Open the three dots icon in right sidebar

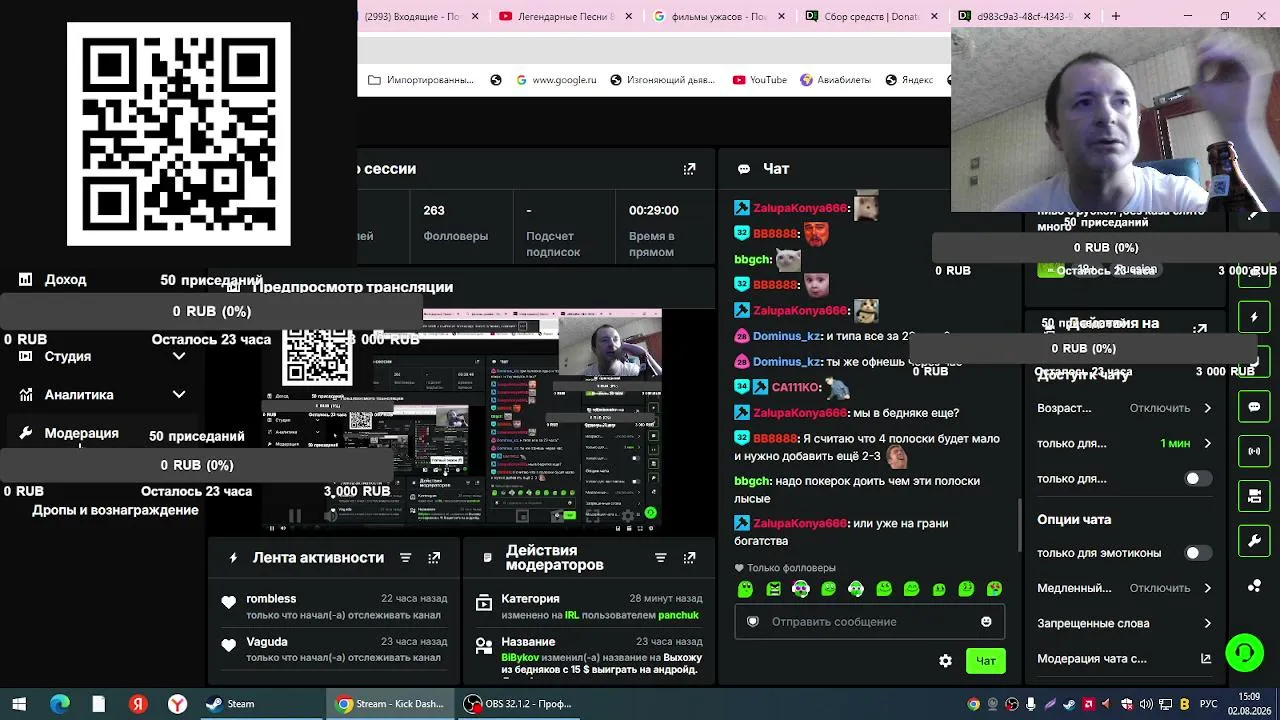point(1254,586)
